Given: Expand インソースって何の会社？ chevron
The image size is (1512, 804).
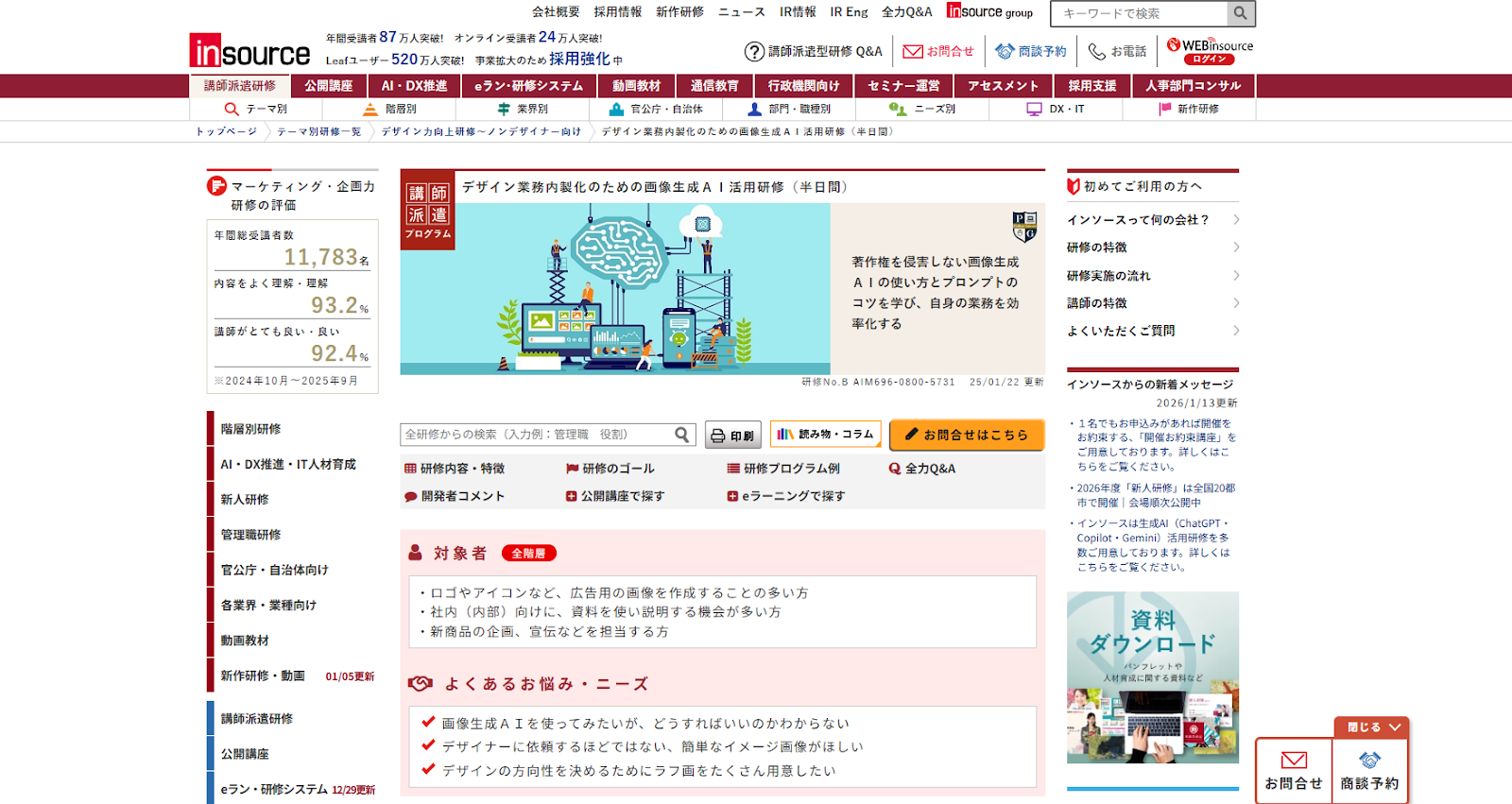Looking at the screenshot, I should pos(1236,220).
